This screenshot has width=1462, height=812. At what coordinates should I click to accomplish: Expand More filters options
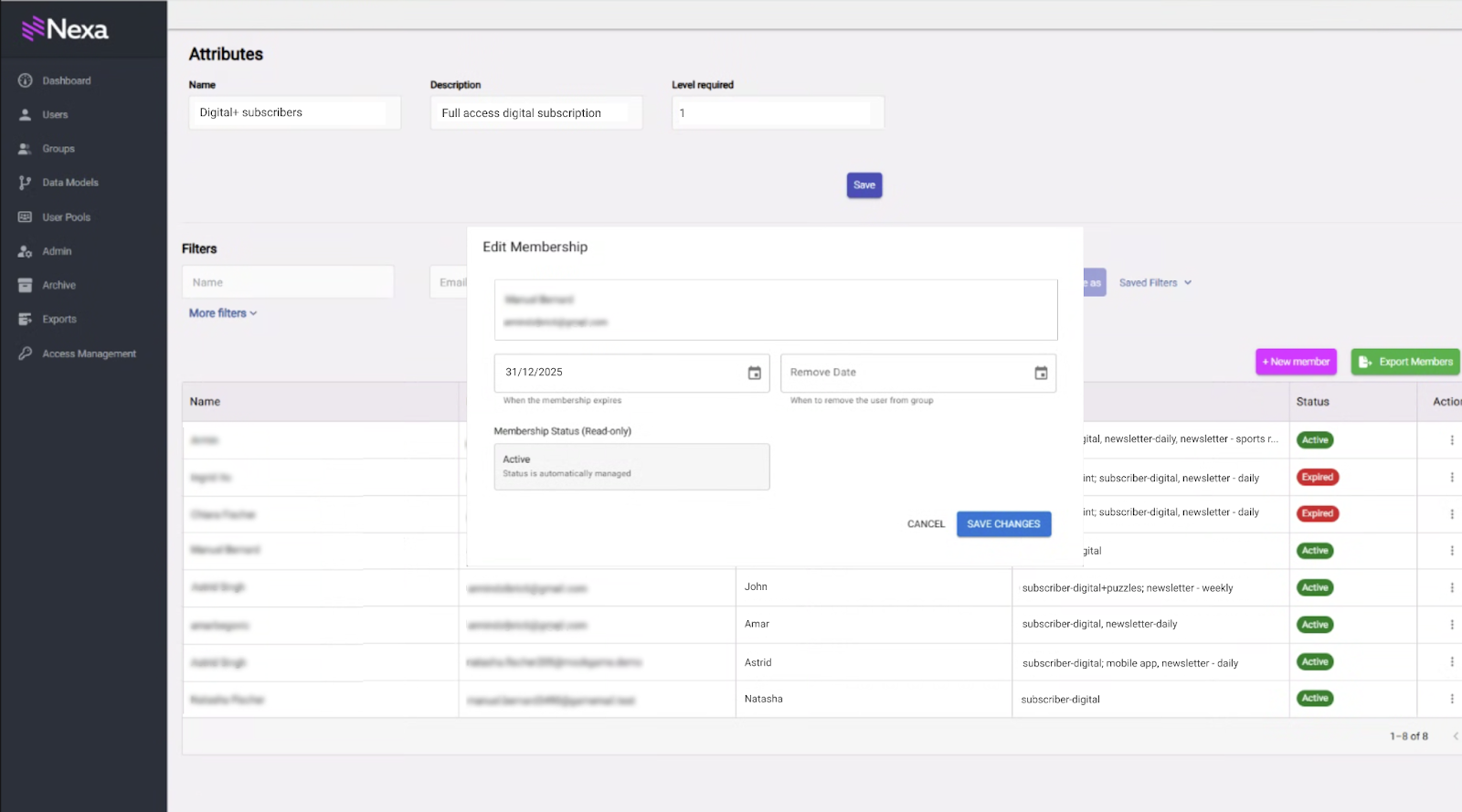tap(223, 313)
